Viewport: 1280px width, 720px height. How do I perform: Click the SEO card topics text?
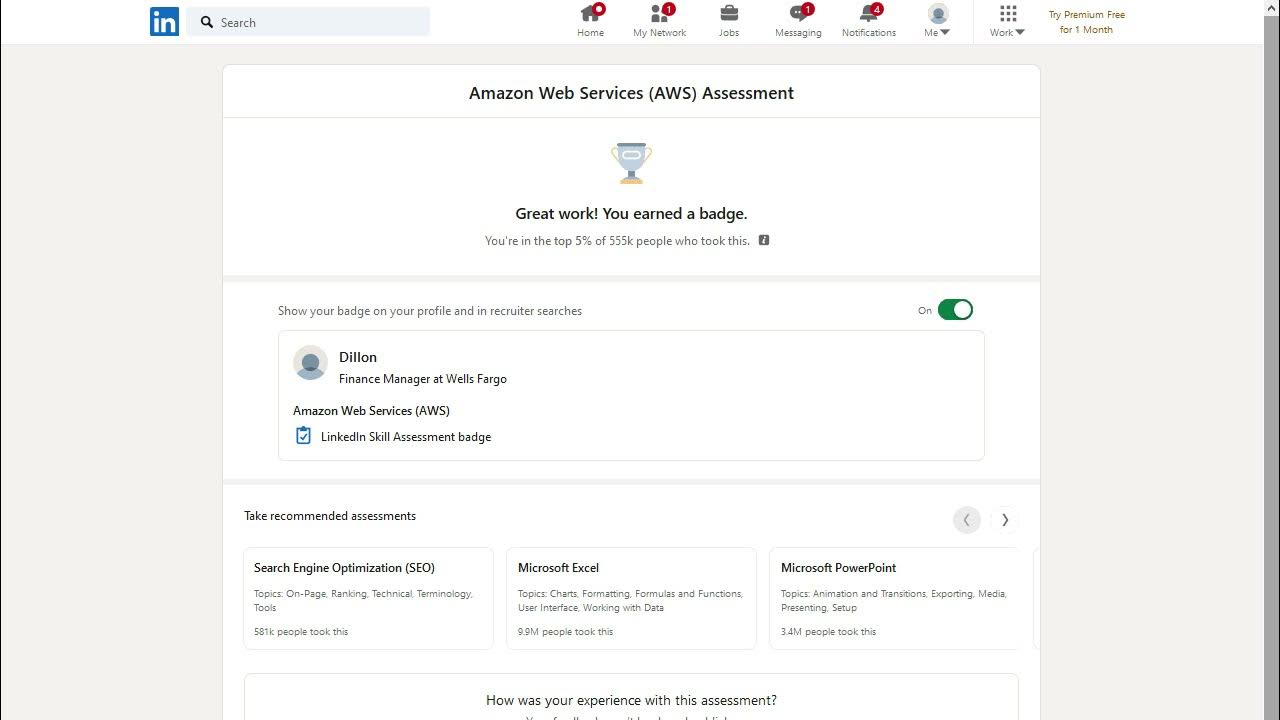pos(363,601)
